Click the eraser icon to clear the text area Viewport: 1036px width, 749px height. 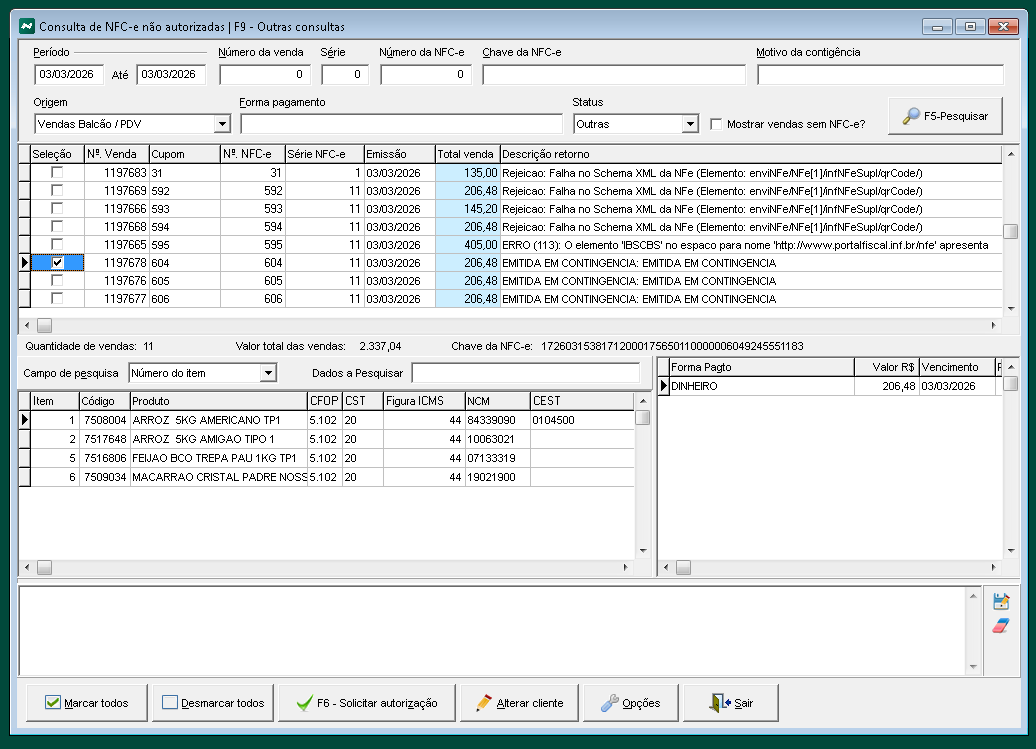[x=1001, y=625]
